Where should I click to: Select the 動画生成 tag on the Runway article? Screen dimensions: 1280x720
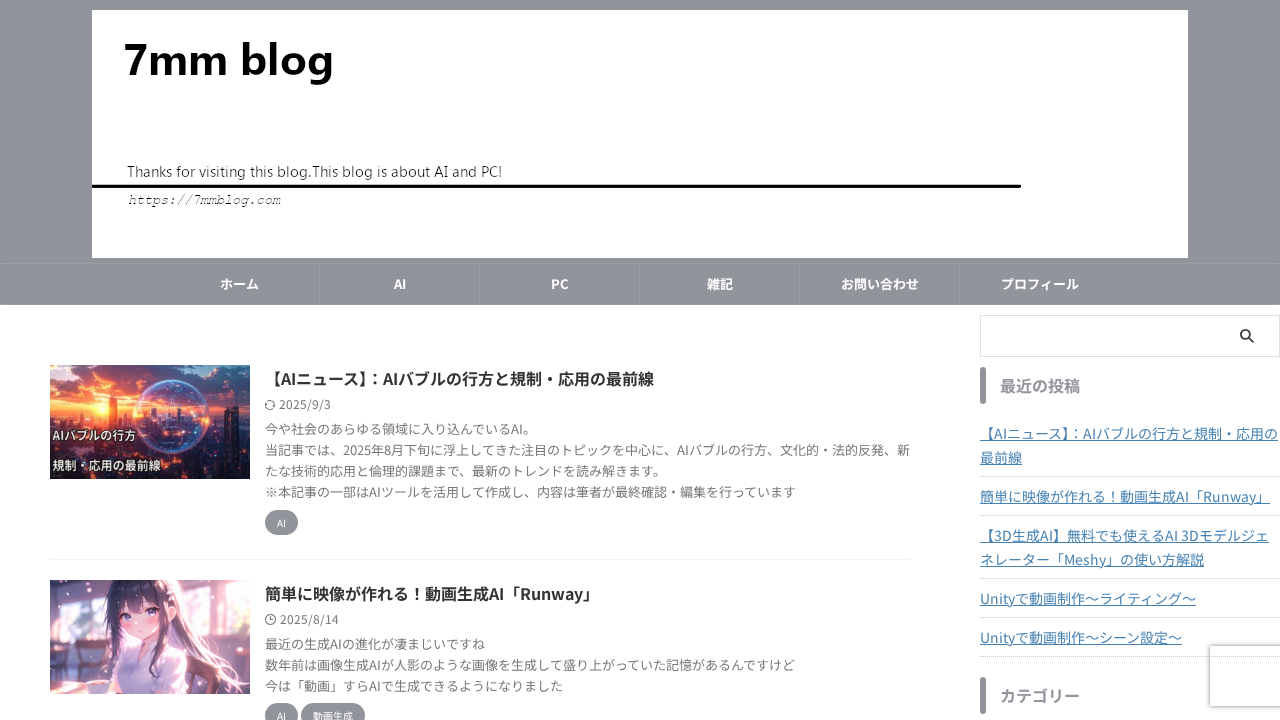coord(332,714)
